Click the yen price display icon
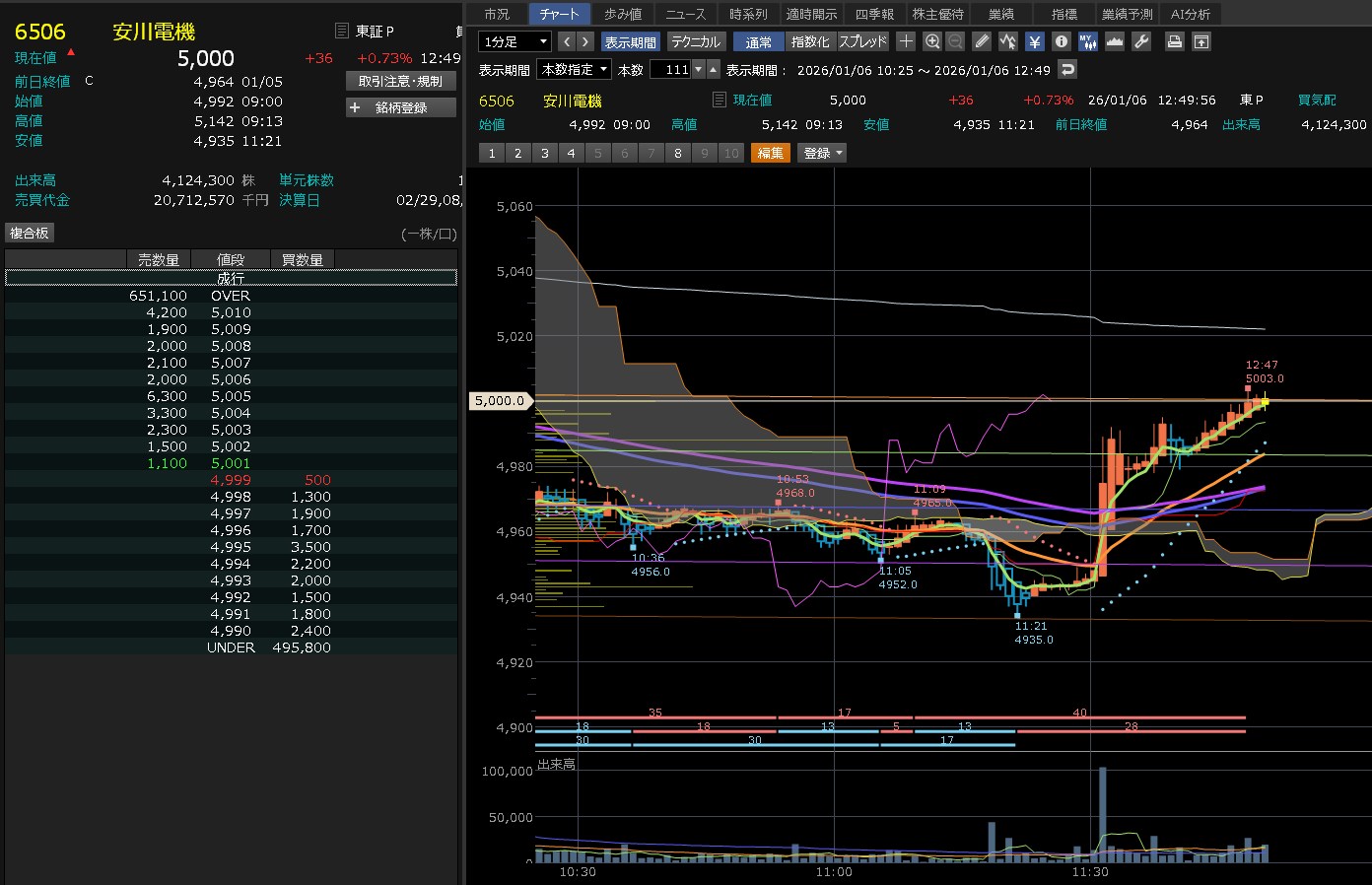 point(1034,41)
